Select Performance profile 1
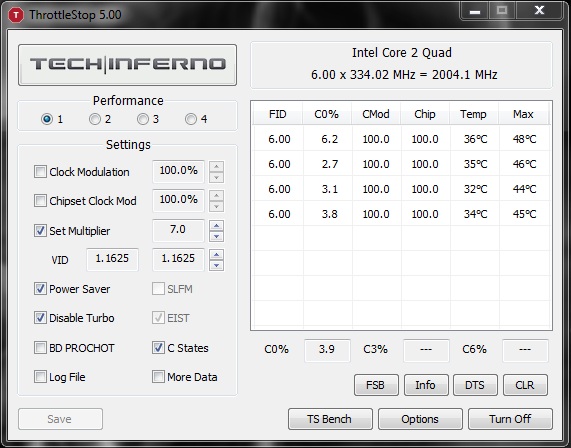The width and height of the screenshot is (571, 448). click(47, 119)
